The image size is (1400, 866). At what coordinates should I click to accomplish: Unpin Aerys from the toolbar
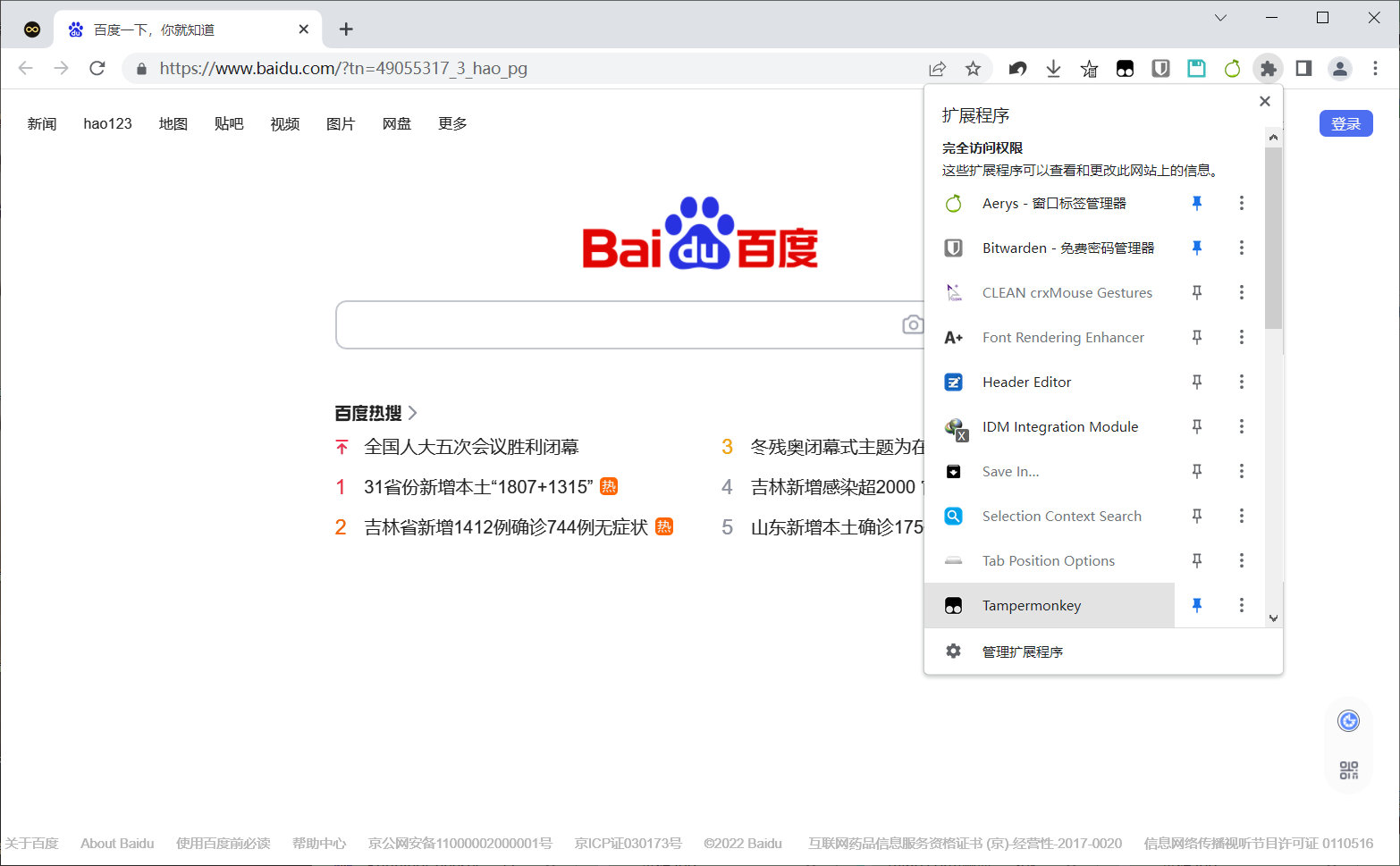click(x=1197, y=204)
